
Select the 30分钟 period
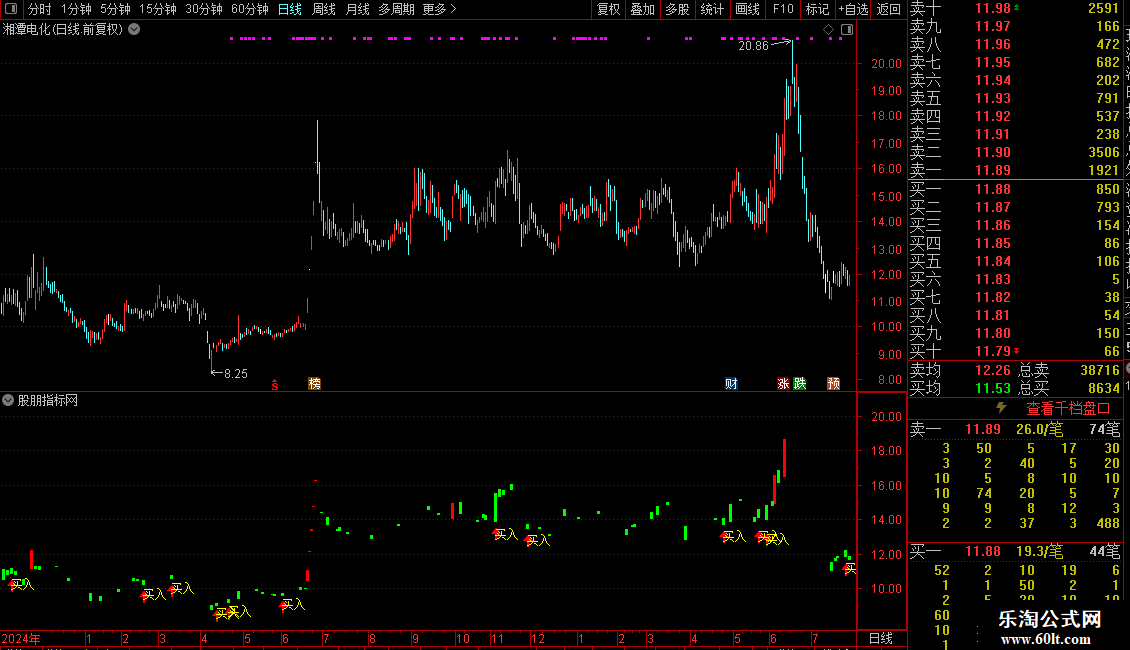tap(204, 9)
